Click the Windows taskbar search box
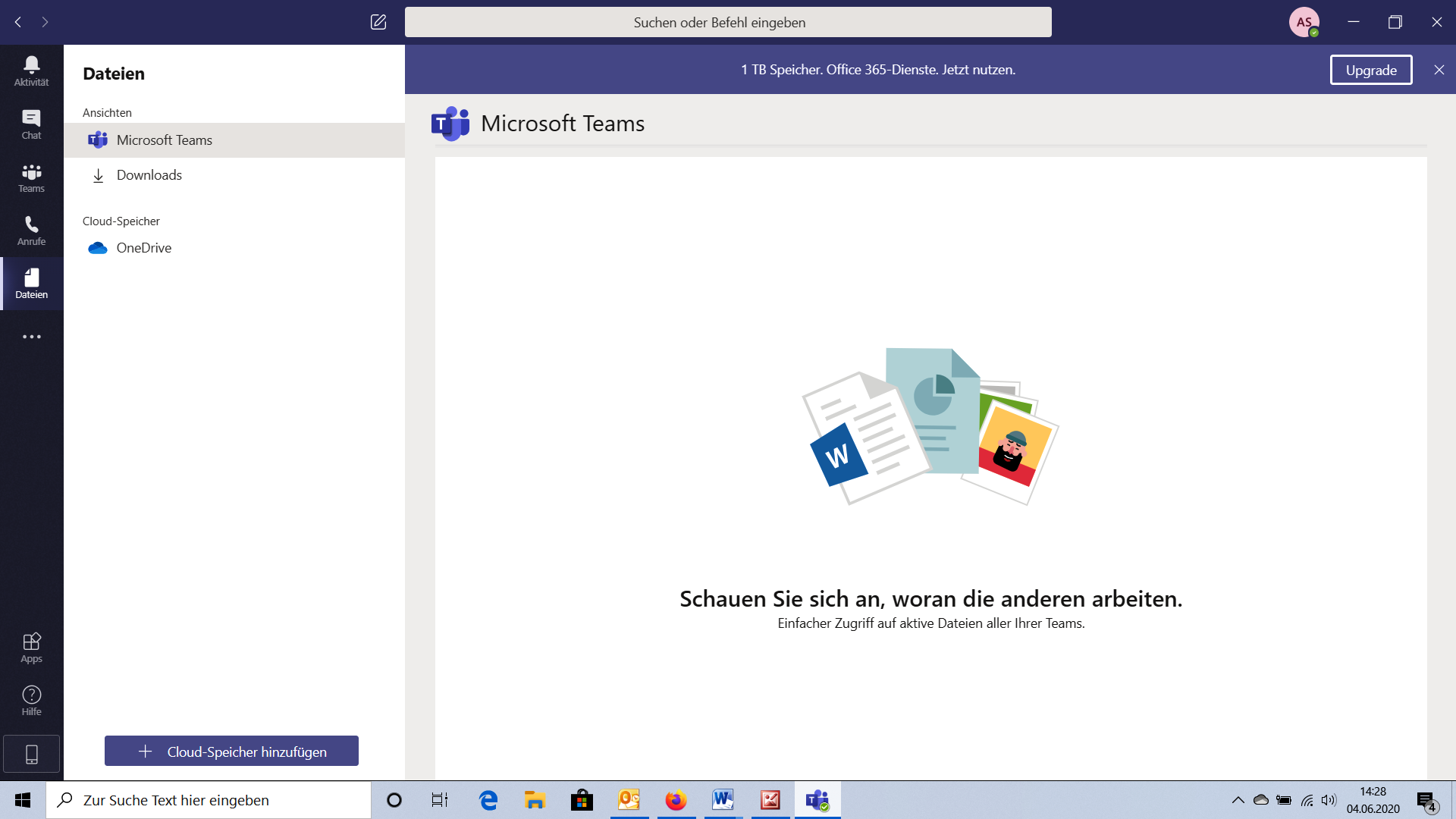 (x=209, y=800)
